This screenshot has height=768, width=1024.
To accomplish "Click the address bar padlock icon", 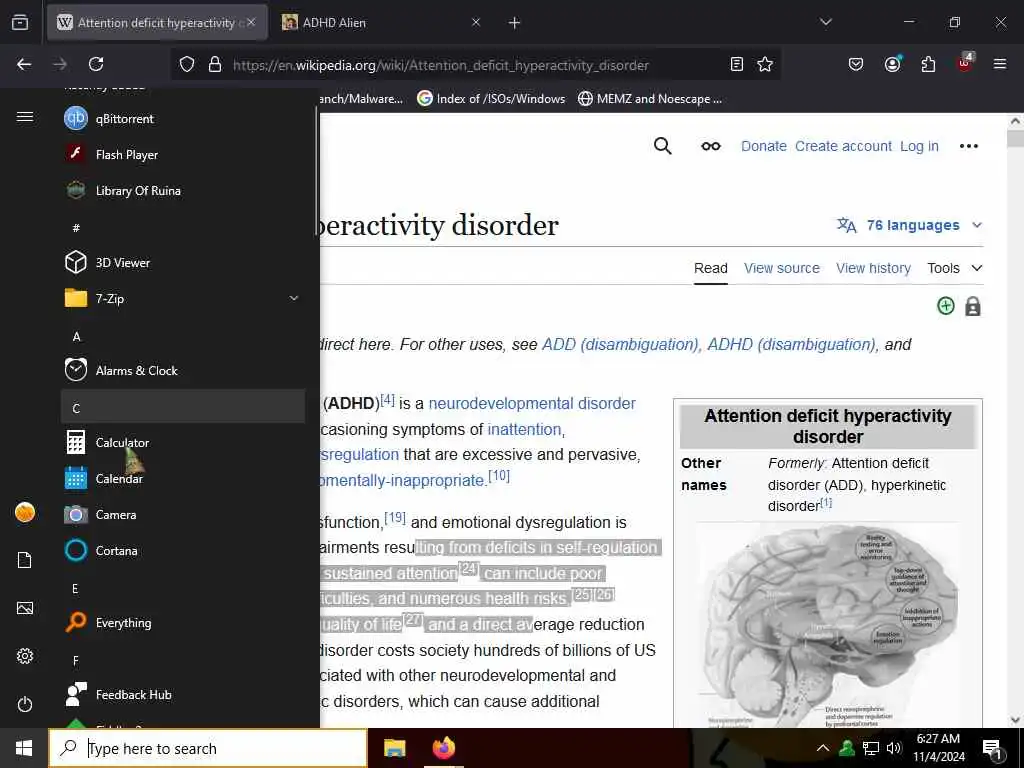I will (215, 65).
